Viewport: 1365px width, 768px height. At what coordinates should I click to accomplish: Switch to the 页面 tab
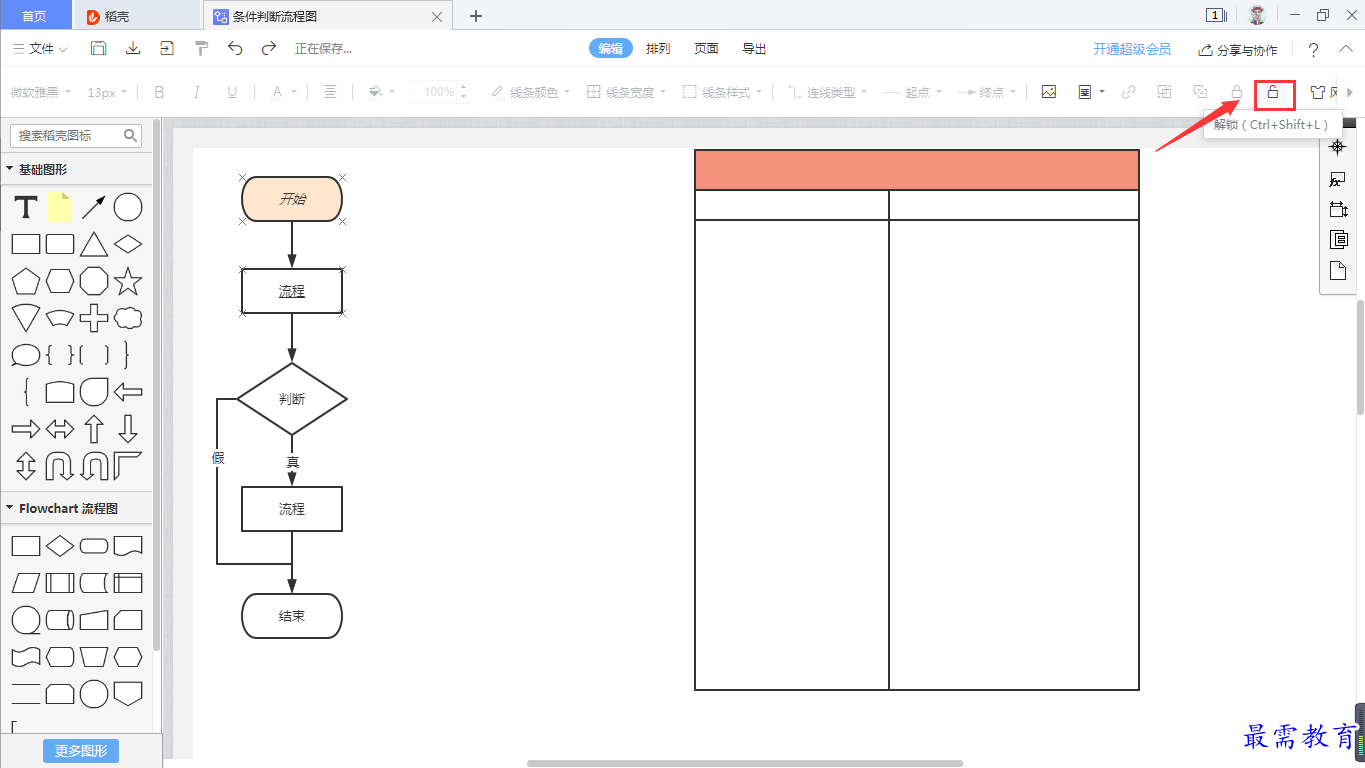coord(706,49)
